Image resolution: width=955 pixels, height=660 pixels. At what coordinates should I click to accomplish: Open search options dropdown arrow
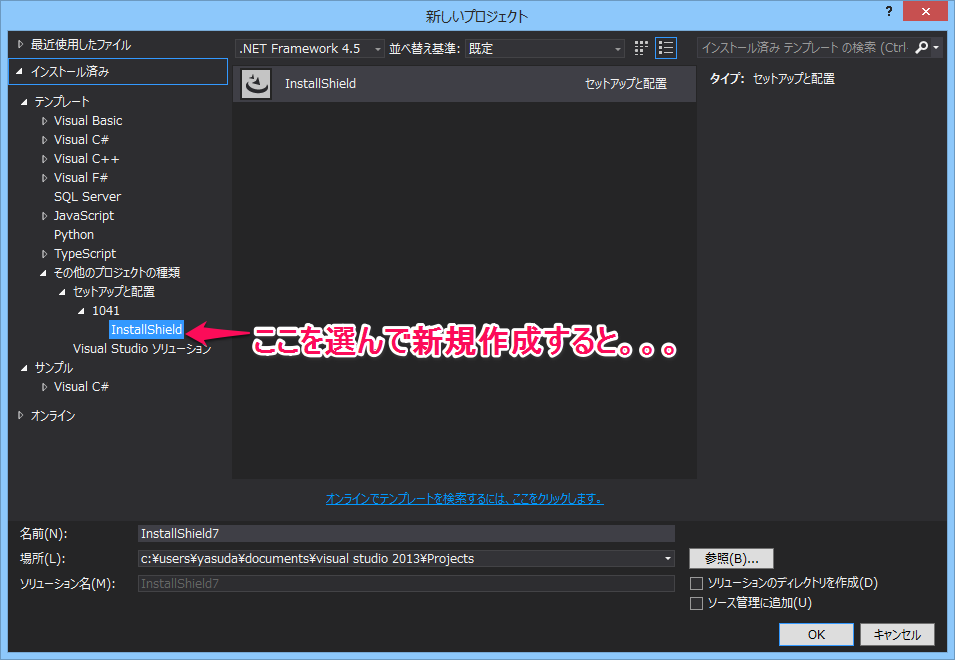[936, 47]
